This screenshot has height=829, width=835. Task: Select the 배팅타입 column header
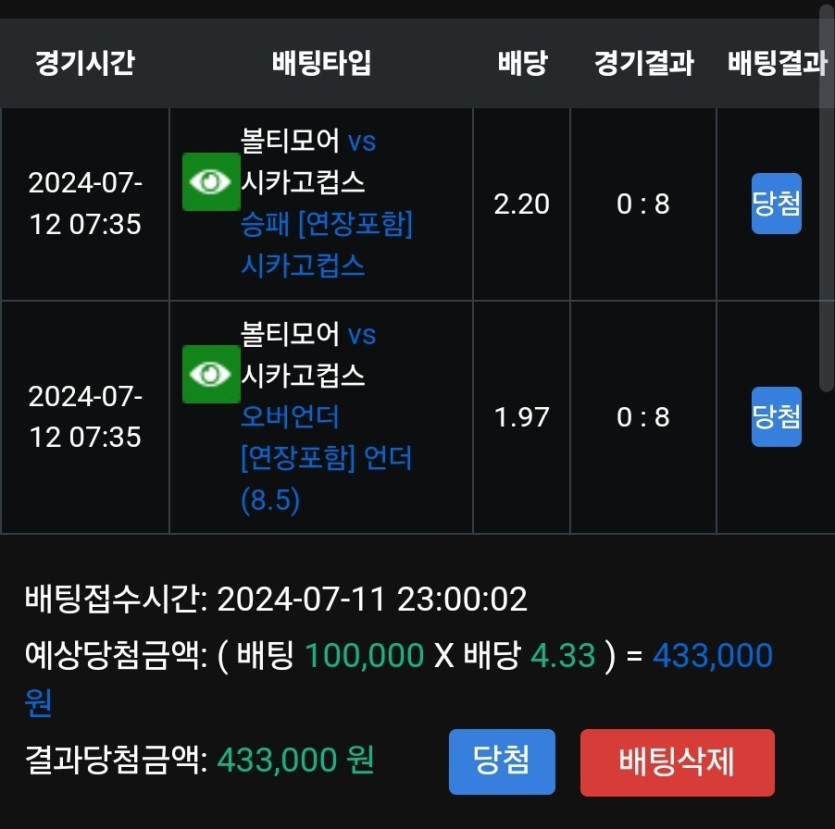(321, 63)
